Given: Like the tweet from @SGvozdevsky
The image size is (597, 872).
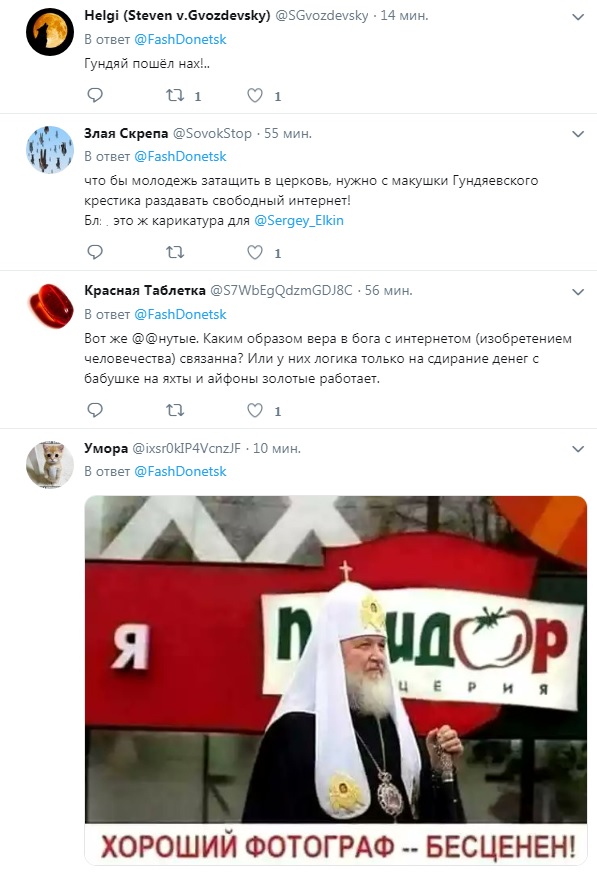Looking at the screenshot, I should click(x=255, y=96).
